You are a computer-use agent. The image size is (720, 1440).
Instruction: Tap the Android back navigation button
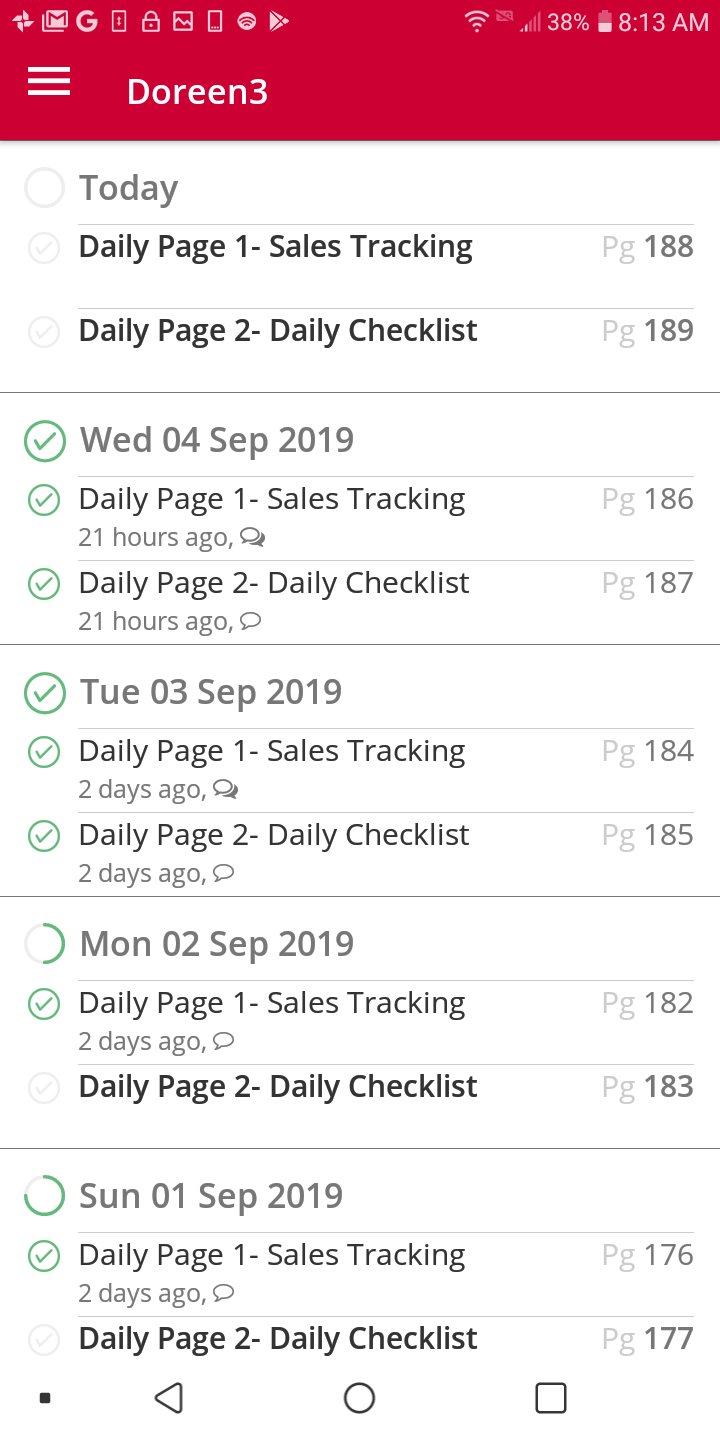coord(169,1398)
